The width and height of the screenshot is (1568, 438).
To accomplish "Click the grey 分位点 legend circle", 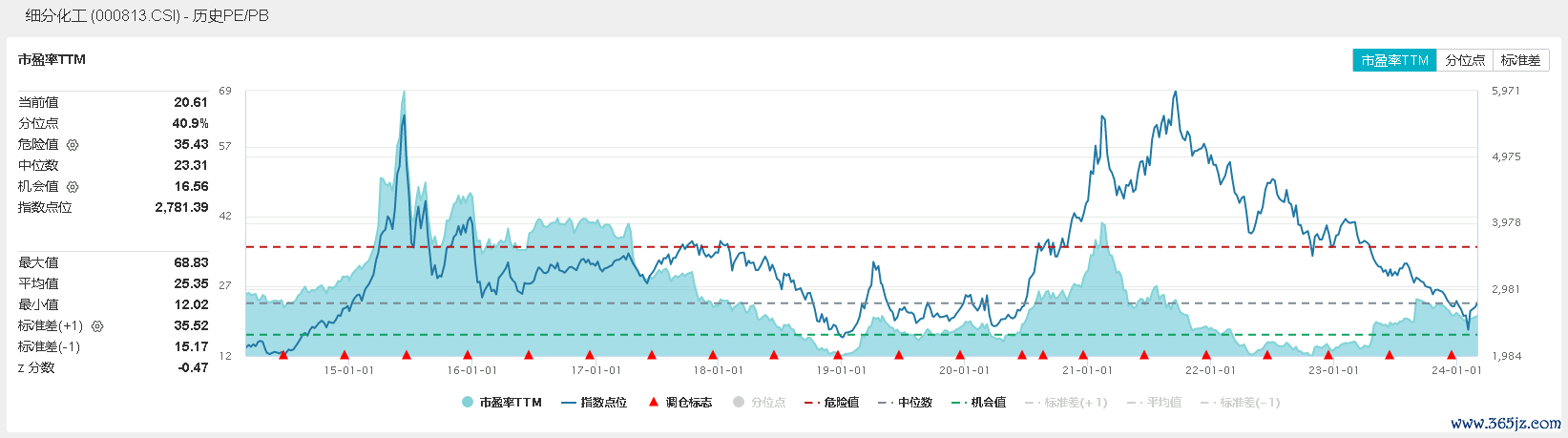I will [739, 403].
